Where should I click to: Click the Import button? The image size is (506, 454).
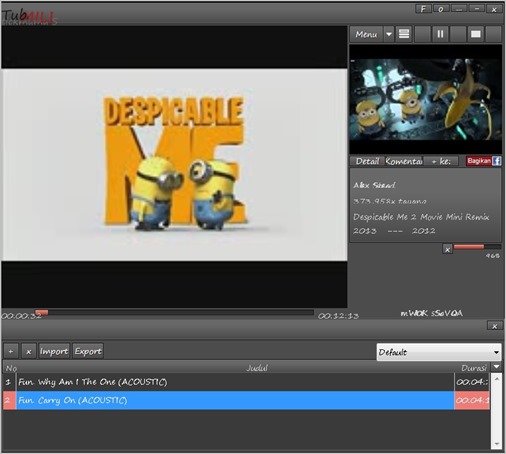click(x=54, y=351)
